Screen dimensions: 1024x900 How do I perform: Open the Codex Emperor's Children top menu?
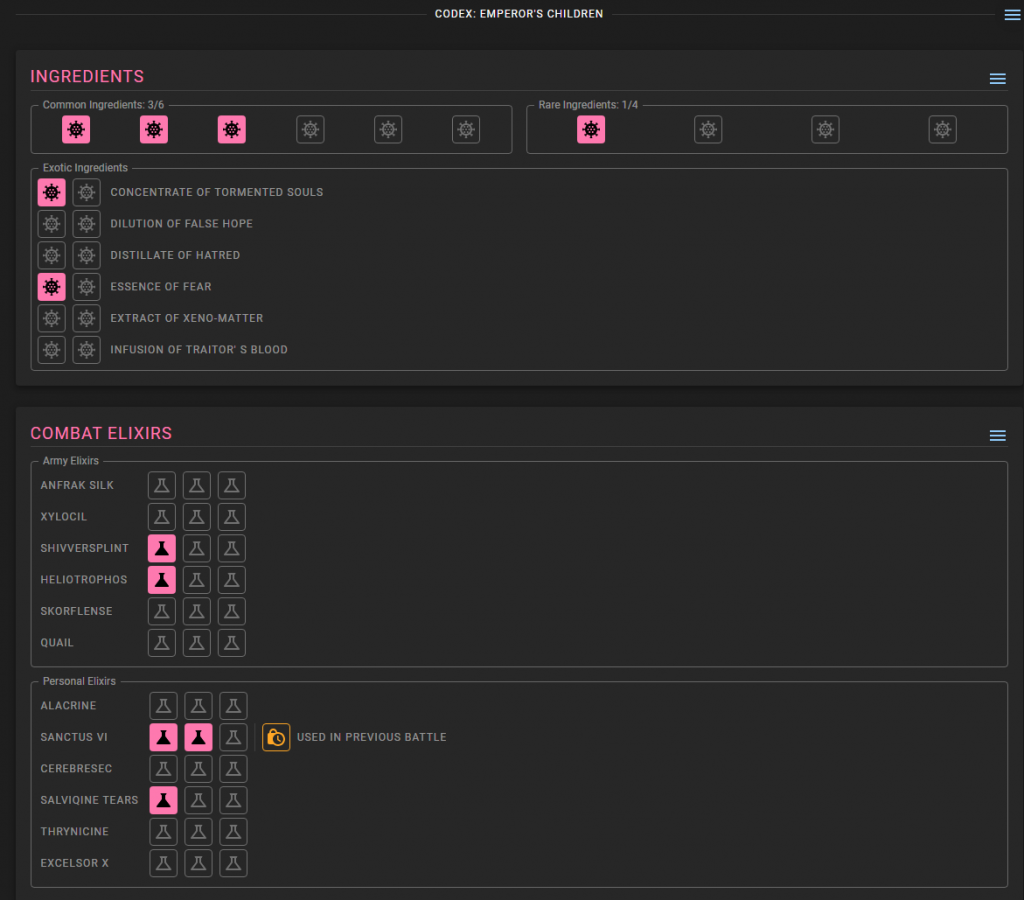click(x=1013, y=14)
